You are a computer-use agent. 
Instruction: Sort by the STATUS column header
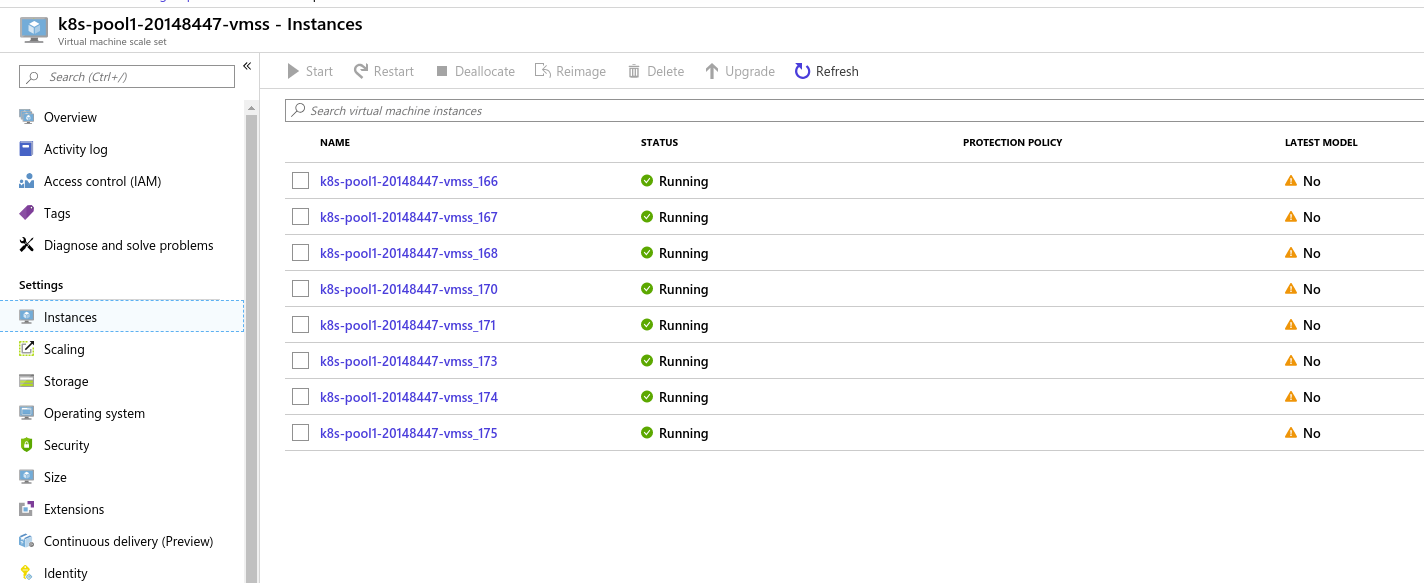pos(659,143)
